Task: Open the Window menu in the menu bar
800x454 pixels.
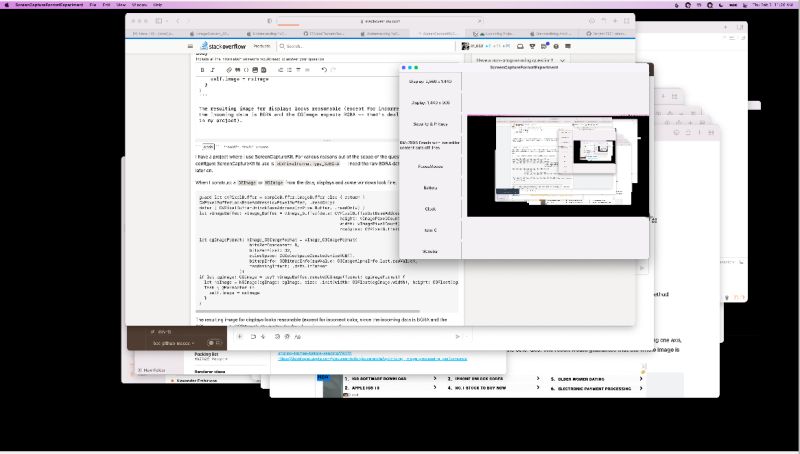Action: point(139,5)
